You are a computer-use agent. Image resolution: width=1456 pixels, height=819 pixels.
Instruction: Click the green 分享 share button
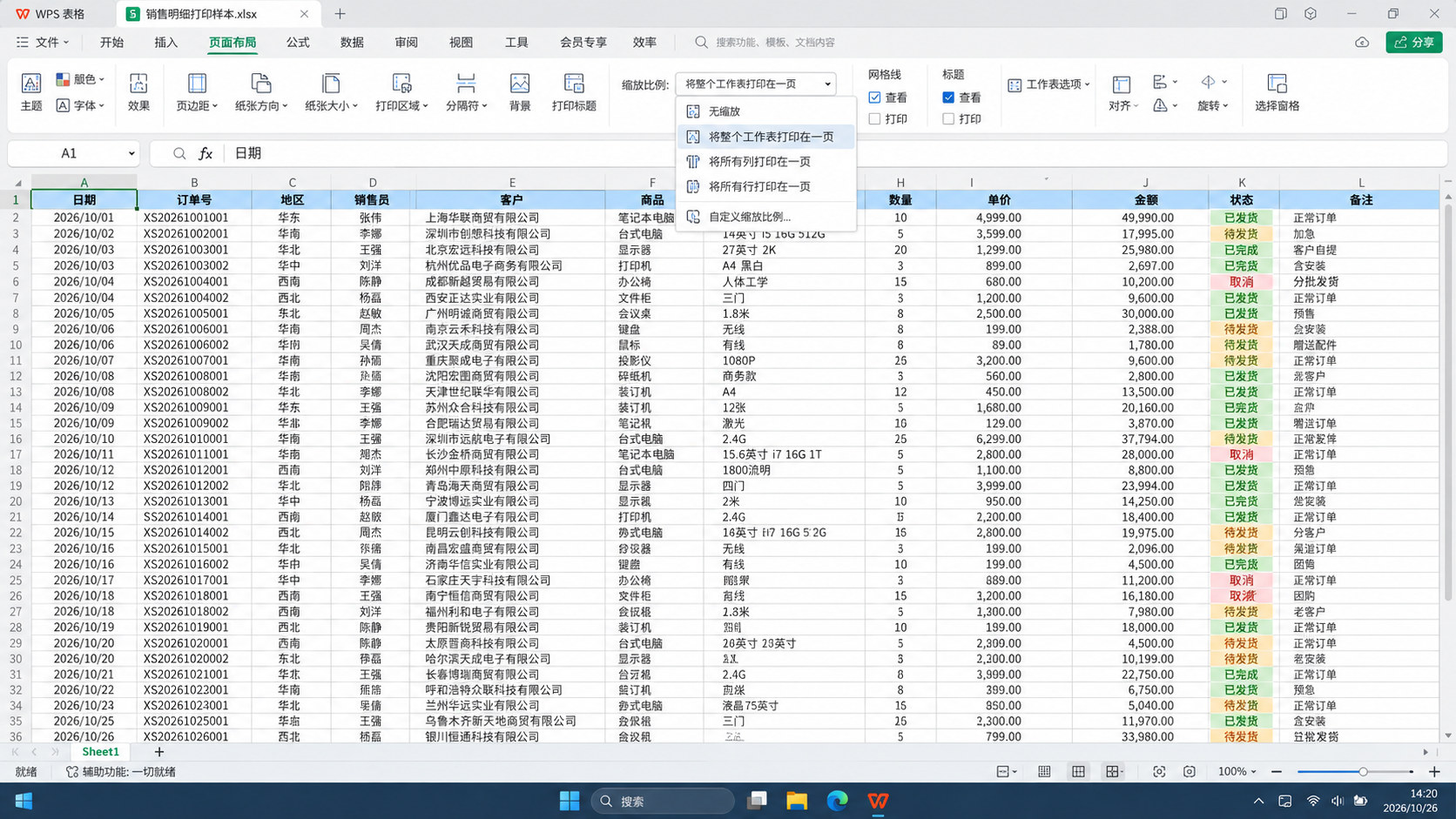tap(1414, 42)
